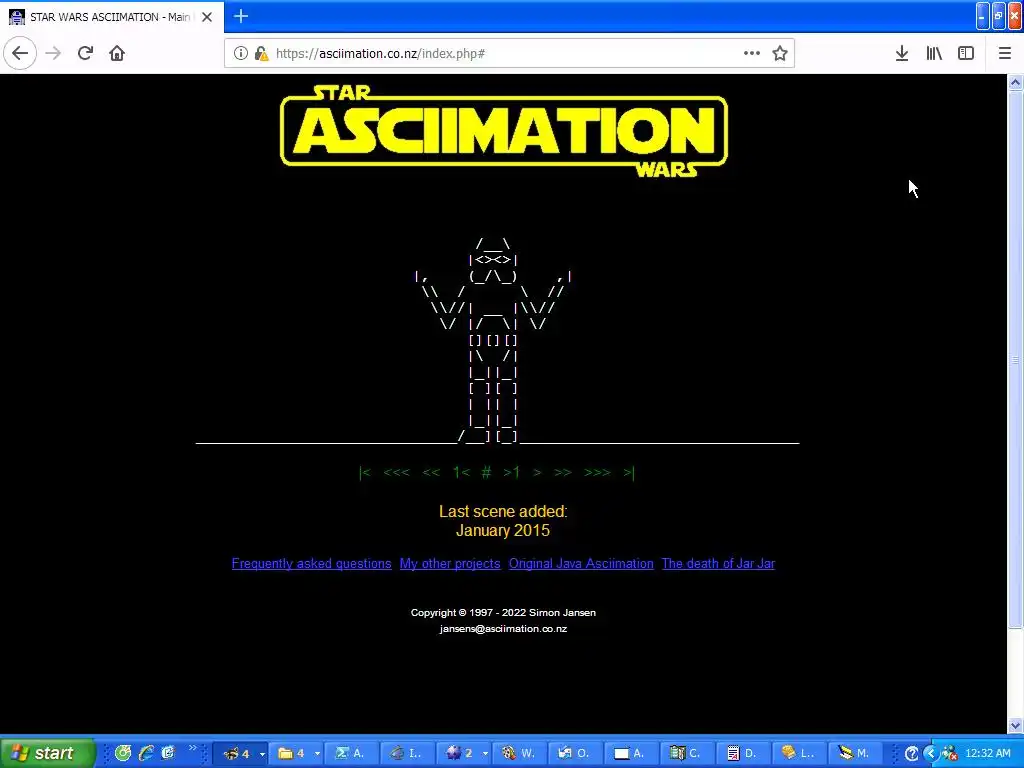Open the browser home page
Screen dimensions: 1024x768
117,53
